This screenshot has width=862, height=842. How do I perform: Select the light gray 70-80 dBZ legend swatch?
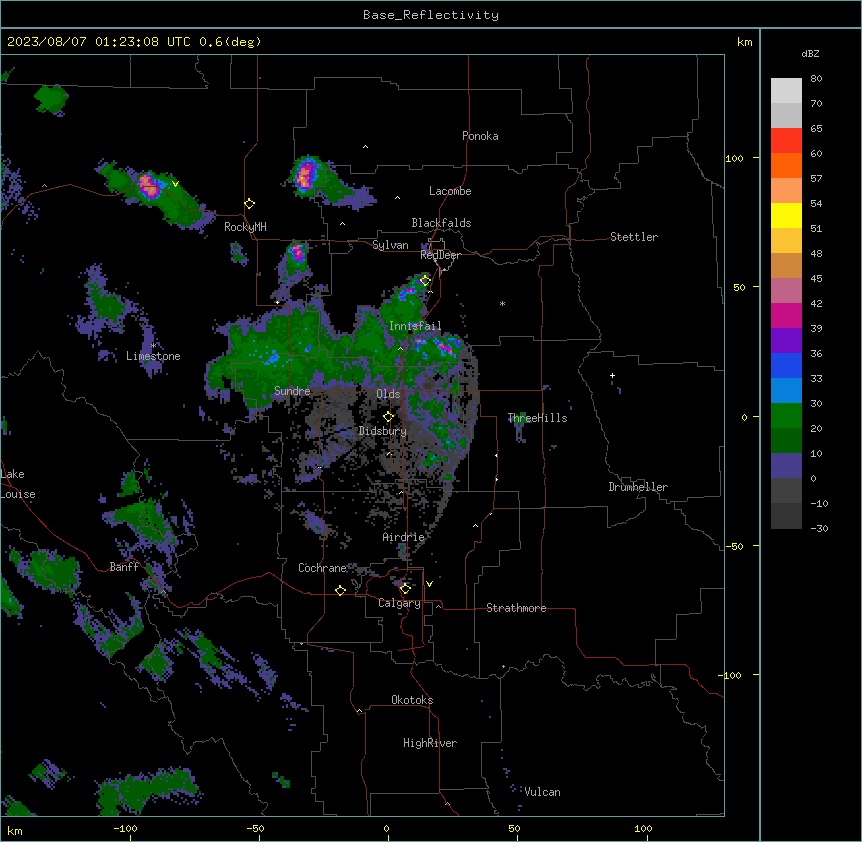point(786,91)
